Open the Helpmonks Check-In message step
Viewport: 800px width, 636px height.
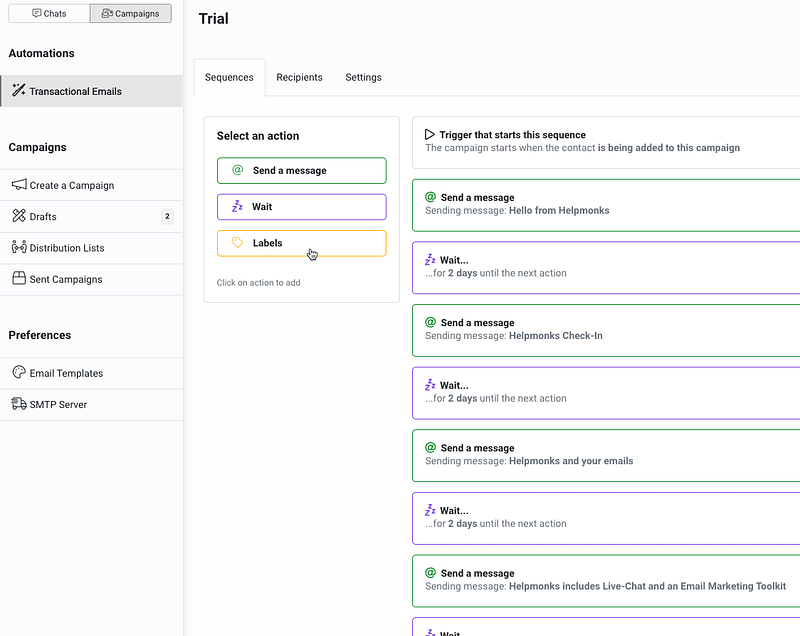tap(606, 330)
